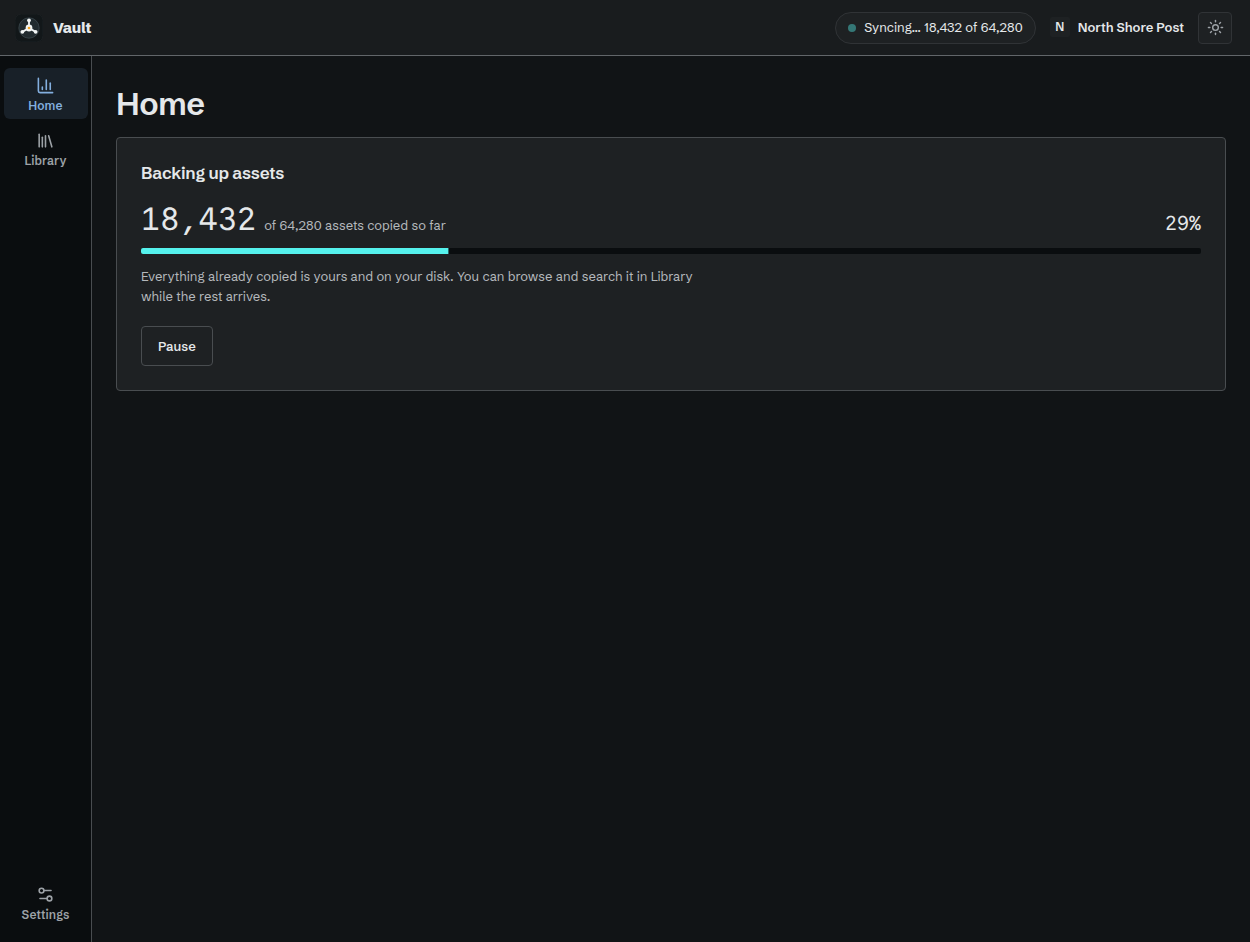Screen dimensions: 1250x942
Task: Pause the asset backup
Action: (177, 346)
